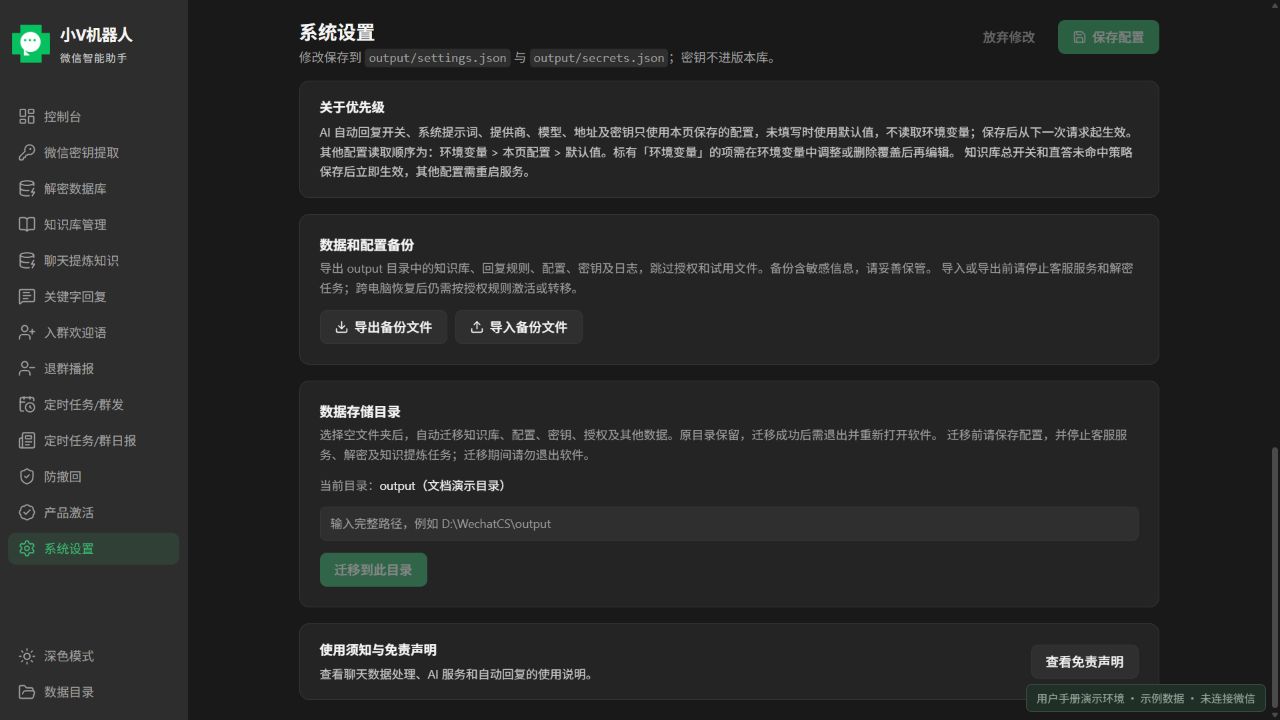The height and width of the screenshot is (720, 1280).
Task: Click the shield icon beside 防撤回
Action: pos(27,477)
